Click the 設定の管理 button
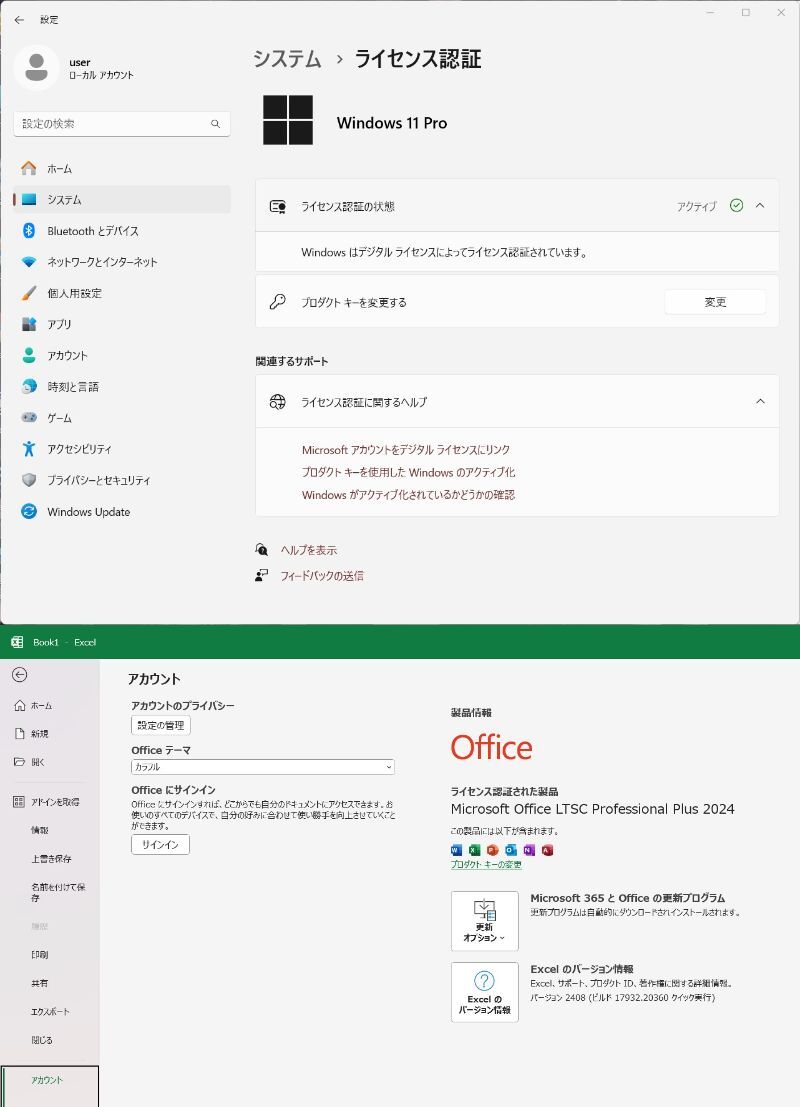Viewport: 800px width, 1107px height. click(x=161, y=725)
